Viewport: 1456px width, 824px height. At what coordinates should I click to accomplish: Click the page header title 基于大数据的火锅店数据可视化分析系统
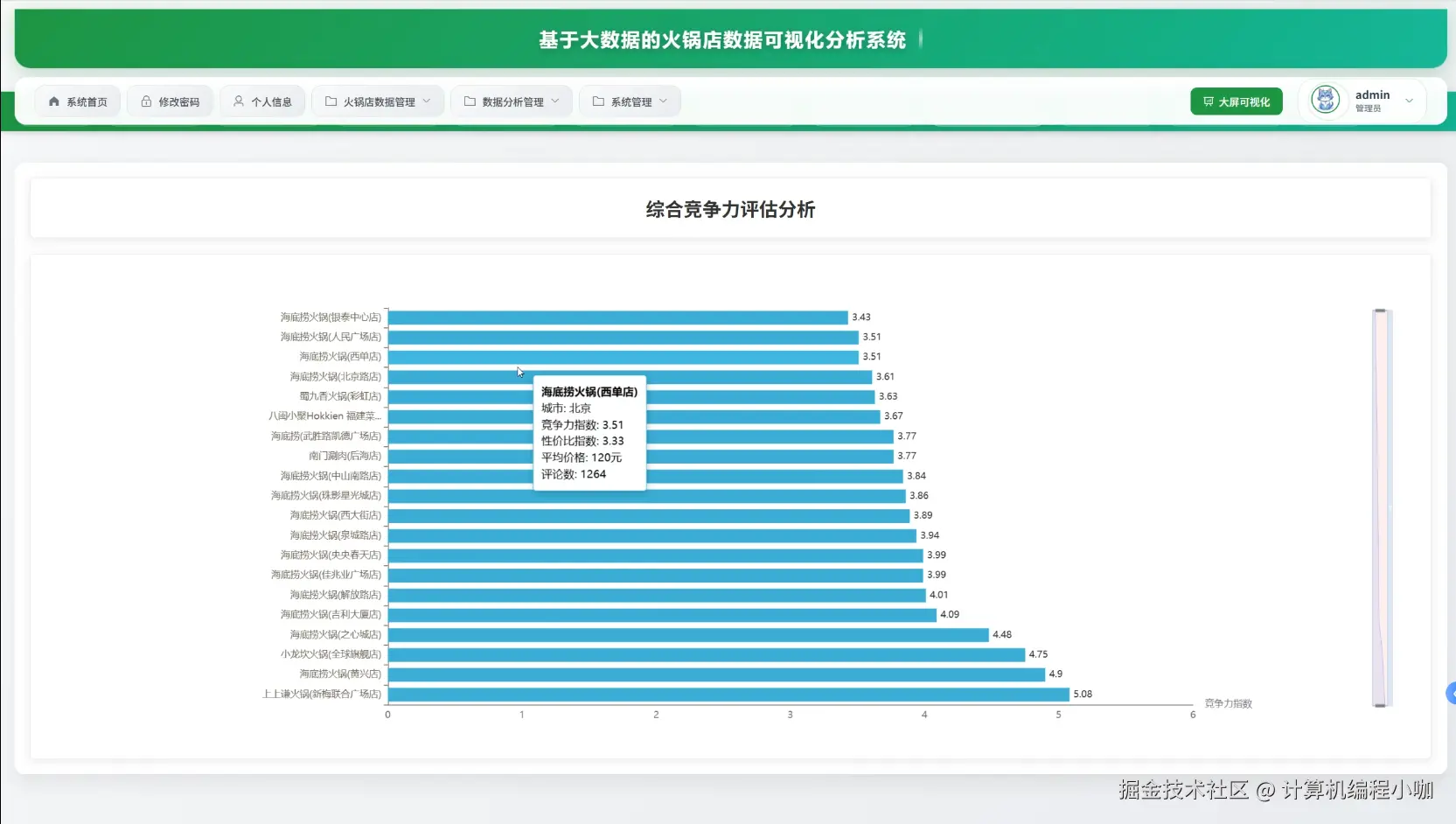[722, 40]
